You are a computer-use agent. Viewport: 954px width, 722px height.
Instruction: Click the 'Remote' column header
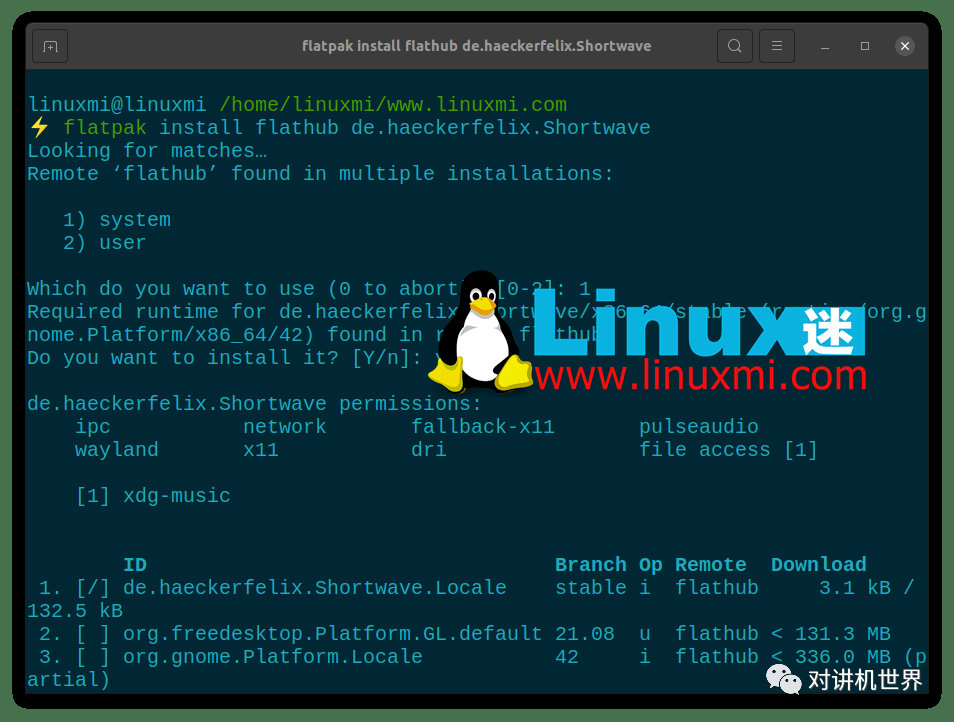pyautogui.click(x=711, y=565)
